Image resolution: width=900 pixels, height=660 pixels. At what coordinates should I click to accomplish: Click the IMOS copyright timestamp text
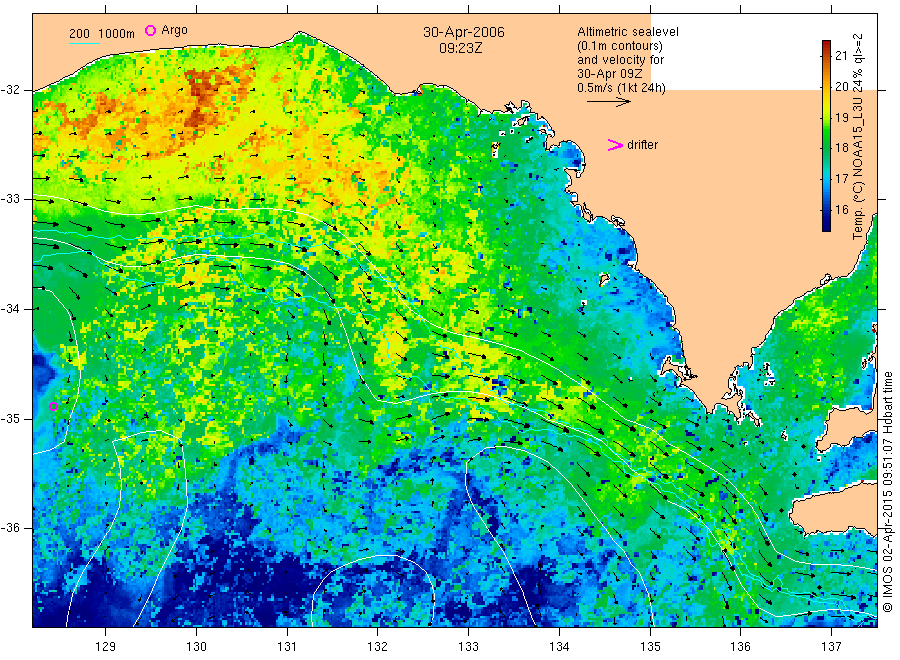click(x=887, y=492)
